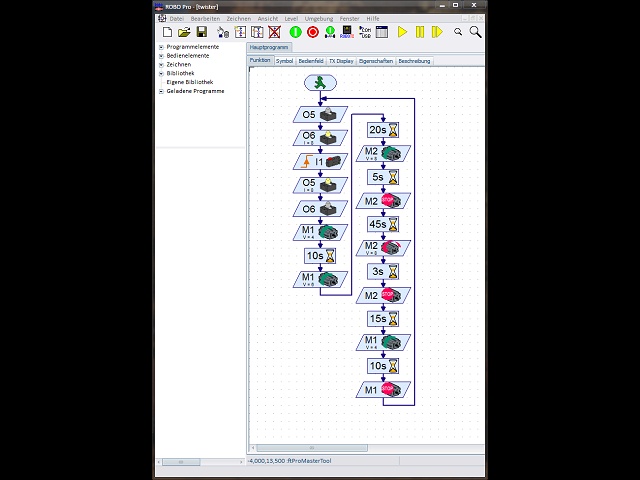Expand the Bedienelemente tree node
The image size is (640, 480).
161,56
